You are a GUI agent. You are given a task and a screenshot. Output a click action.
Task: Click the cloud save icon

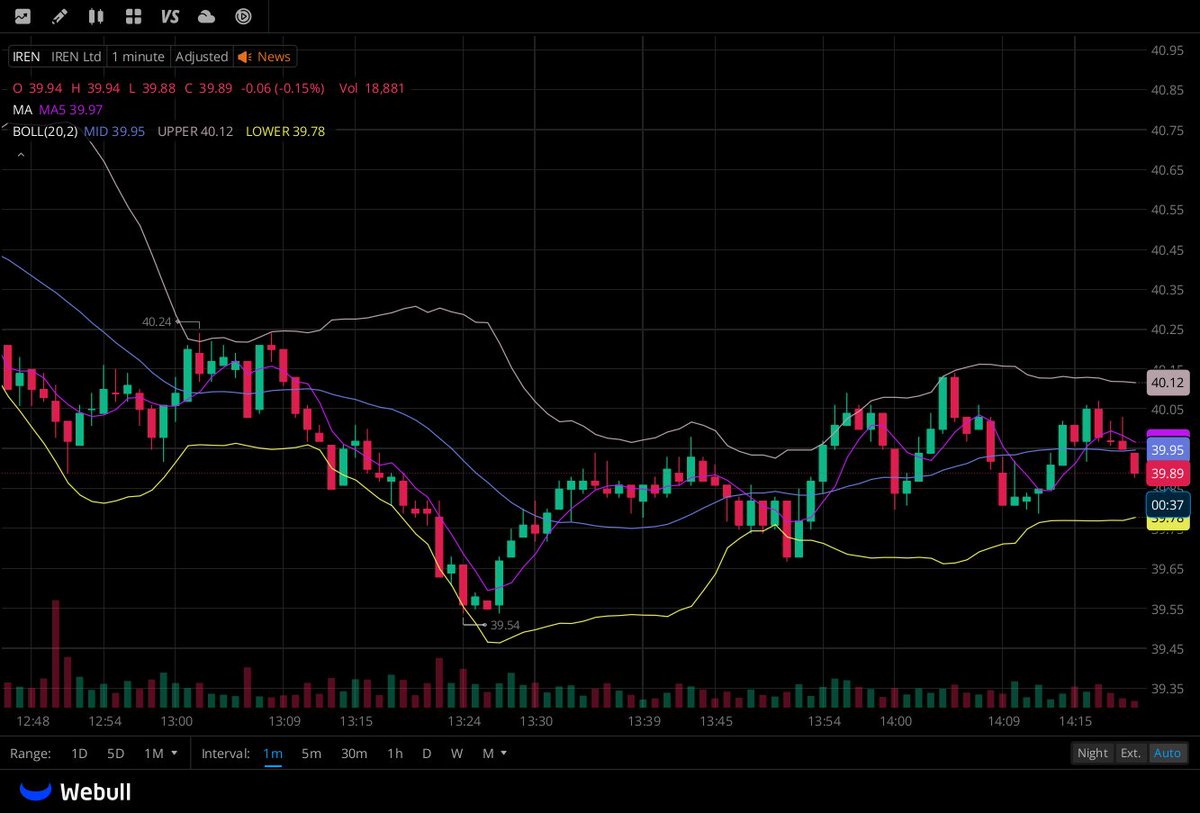[x=207, y=16]
